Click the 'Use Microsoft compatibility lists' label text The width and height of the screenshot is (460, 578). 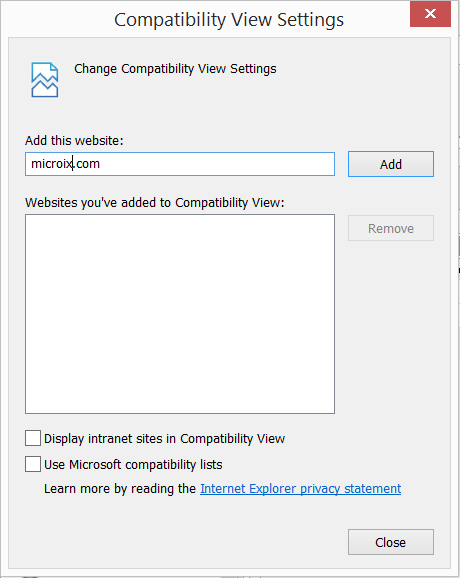tap(133, 464)
